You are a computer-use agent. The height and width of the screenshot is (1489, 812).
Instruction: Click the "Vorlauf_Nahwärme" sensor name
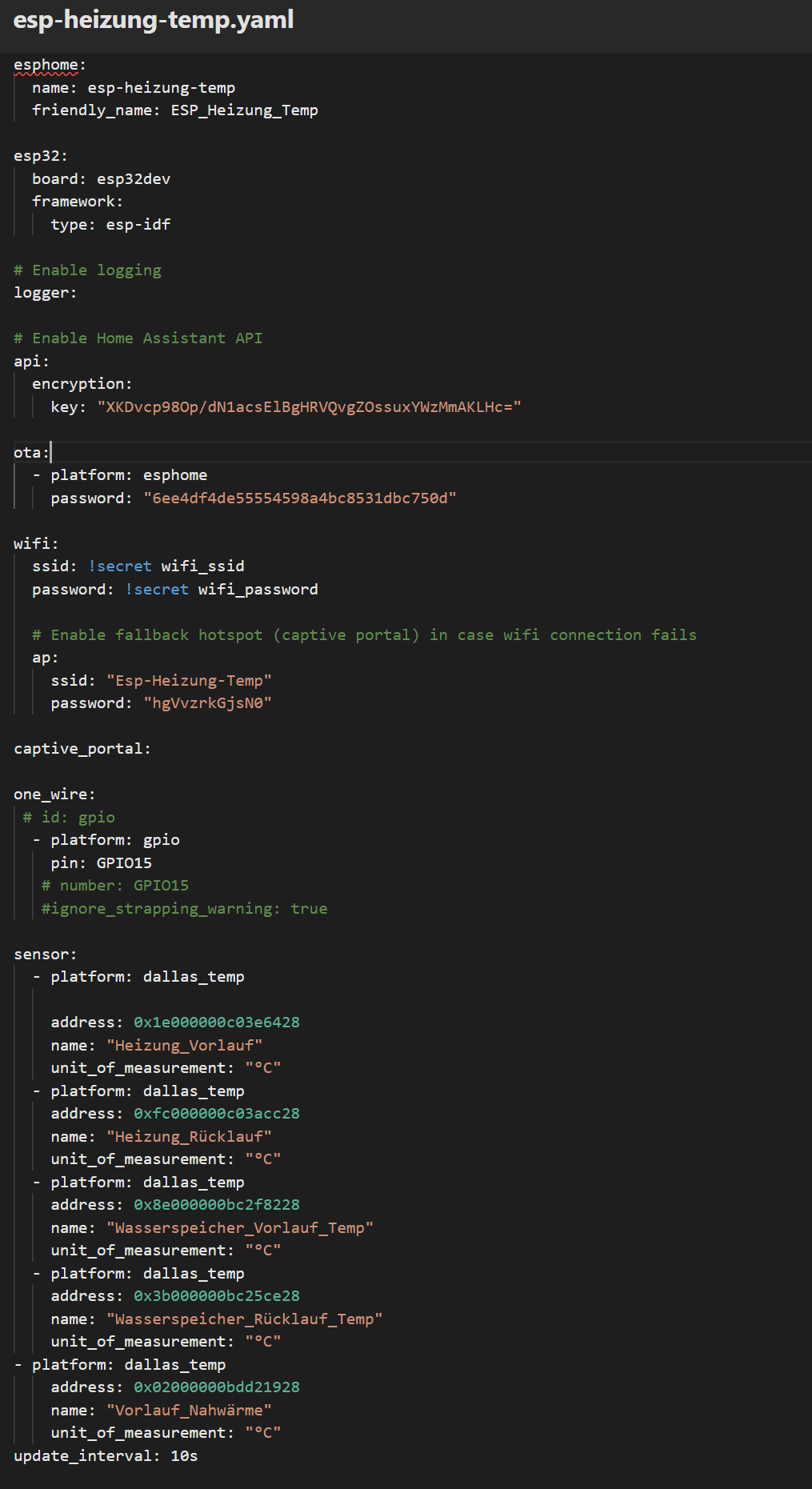189,1411
